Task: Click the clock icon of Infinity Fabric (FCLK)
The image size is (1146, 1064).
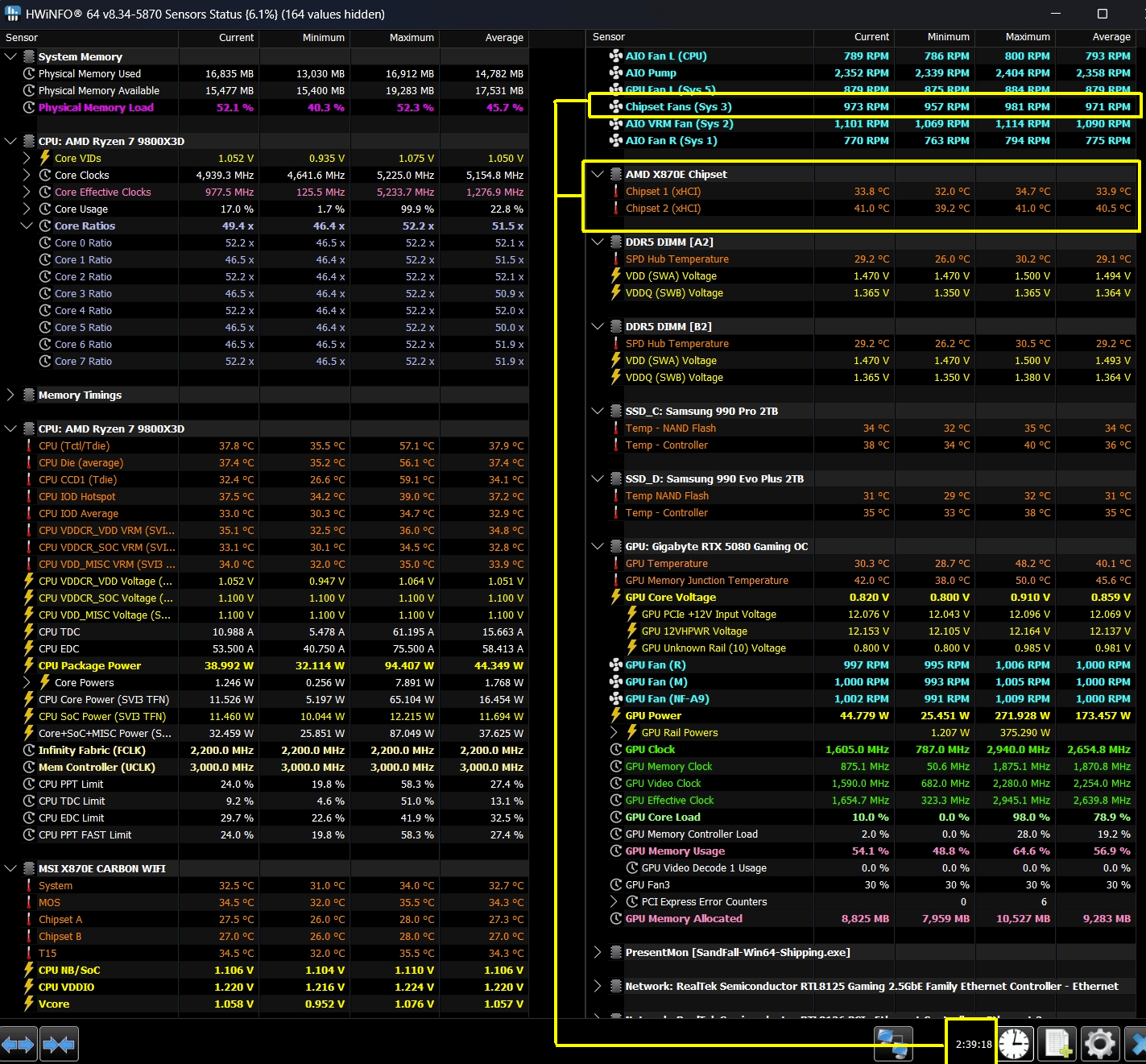Action: 29,750
